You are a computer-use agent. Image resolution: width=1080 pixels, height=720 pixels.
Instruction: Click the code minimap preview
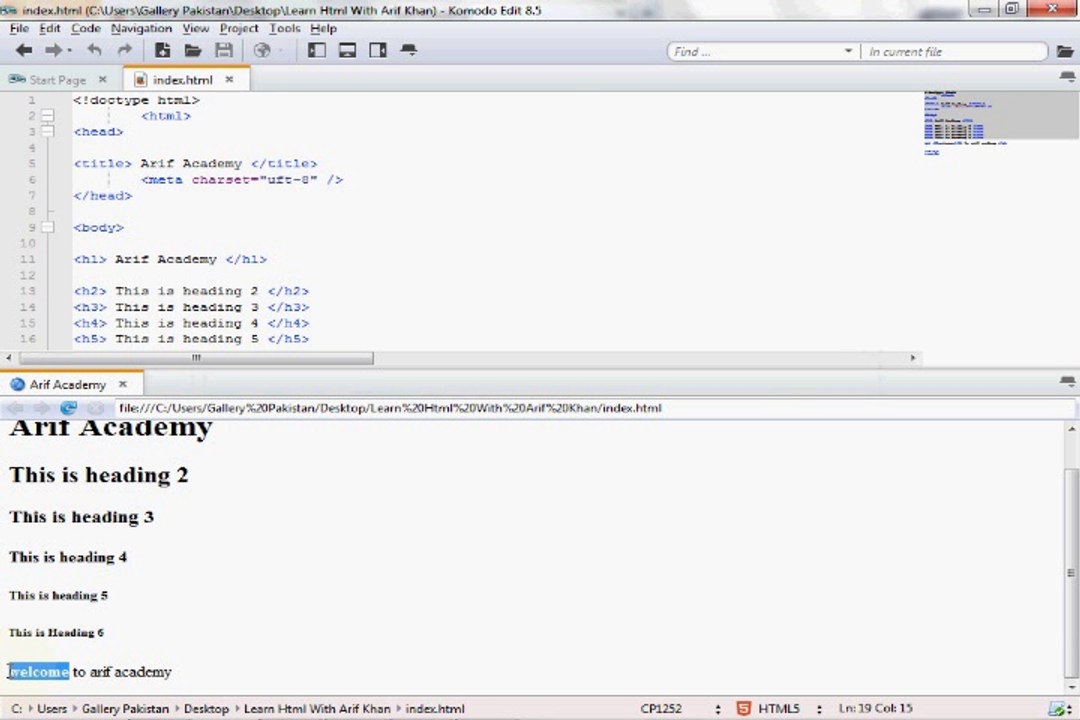pyautogui.click(x=1001, y=124)
